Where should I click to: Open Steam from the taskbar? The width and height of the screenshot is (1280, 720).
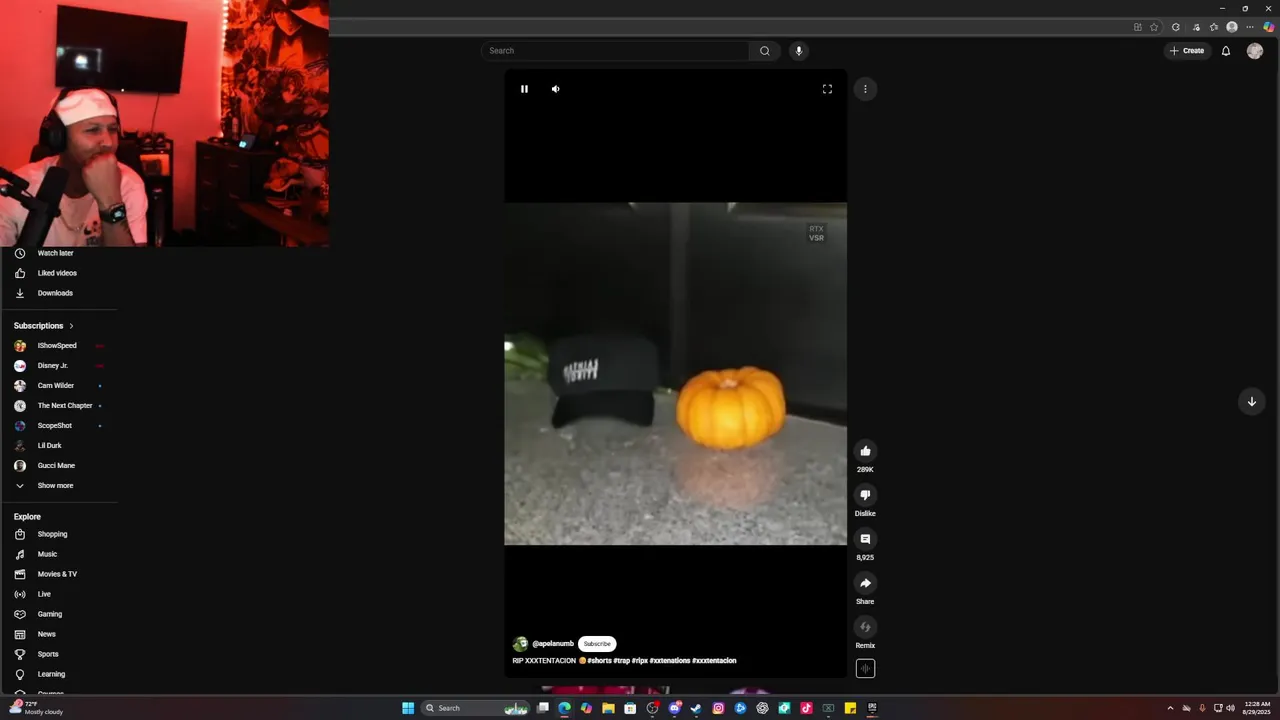(696, 708)
